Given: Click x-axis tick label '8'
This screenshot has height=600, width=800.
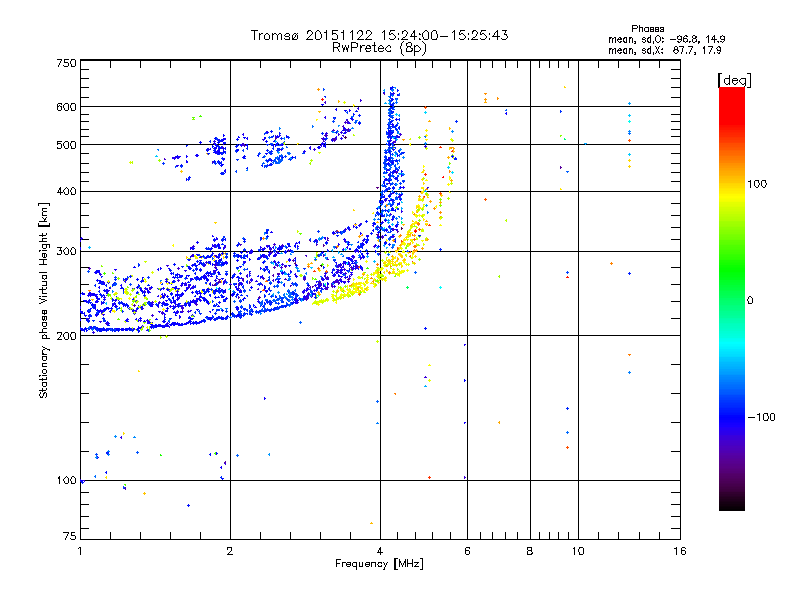Looking at the screenshot, I should coord(530,551).
